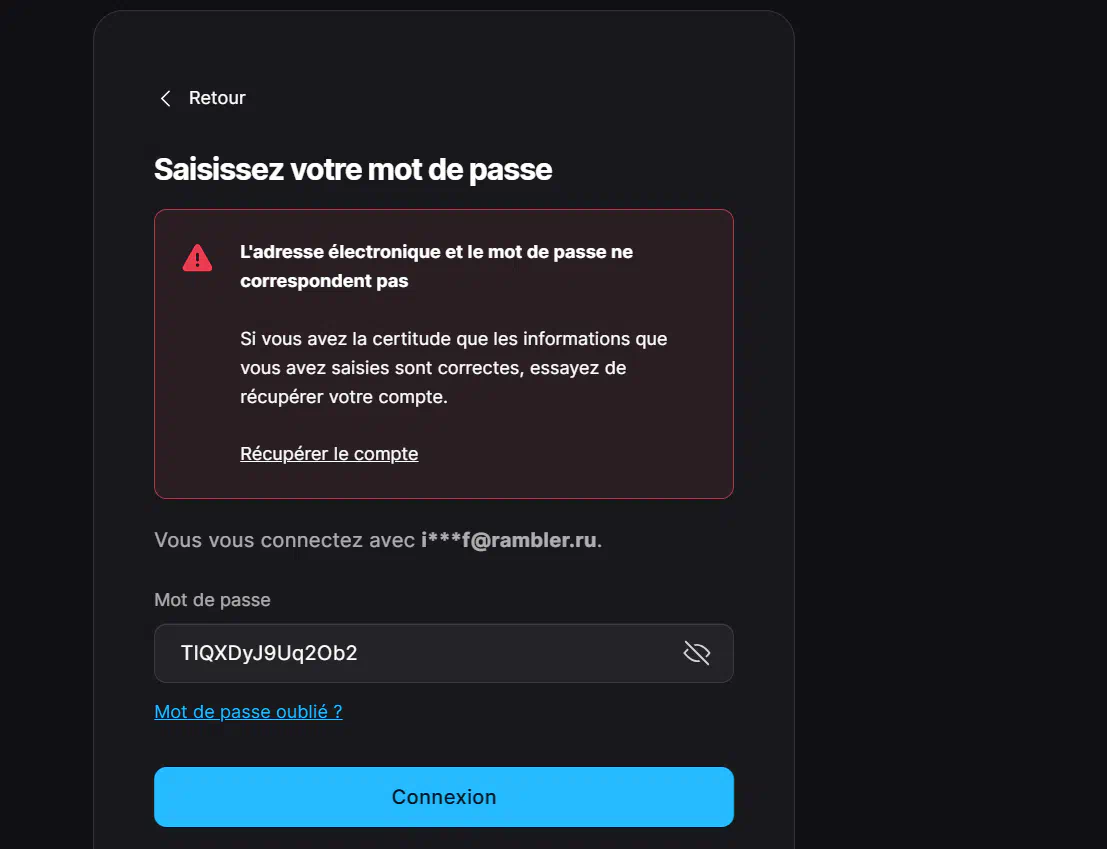Click the récupérer votre compte sentence ending
Screen dimensions: 1107x849
click(344, 397)
